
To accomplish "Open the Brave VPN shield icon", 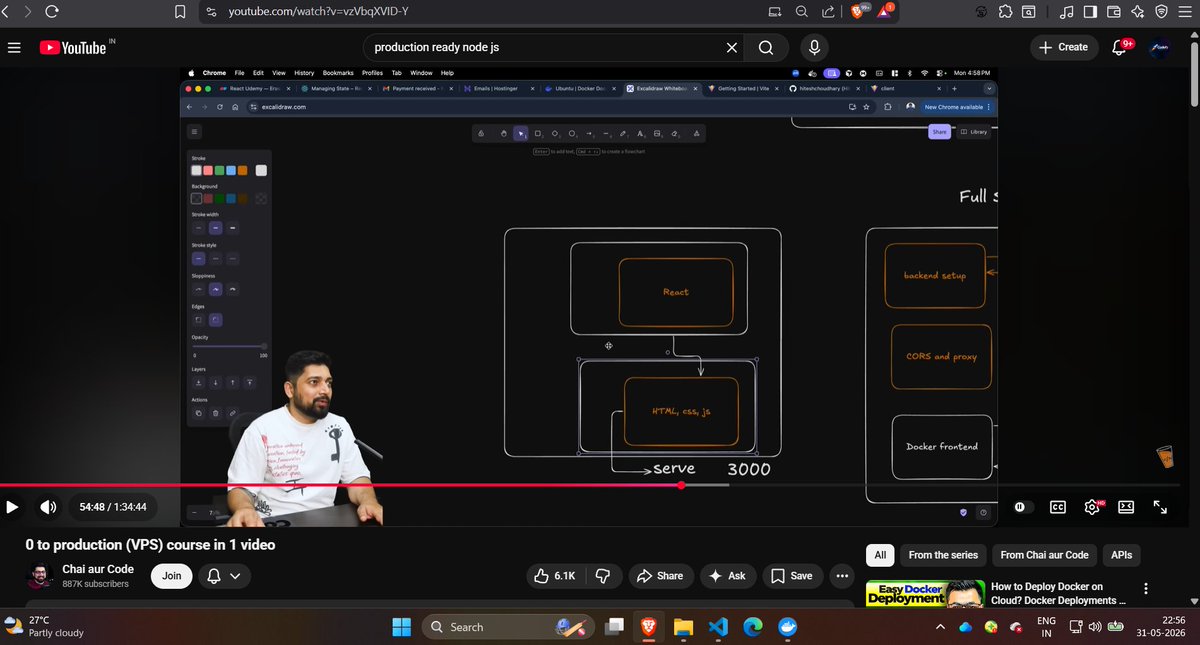I will tap(1161, 11).
